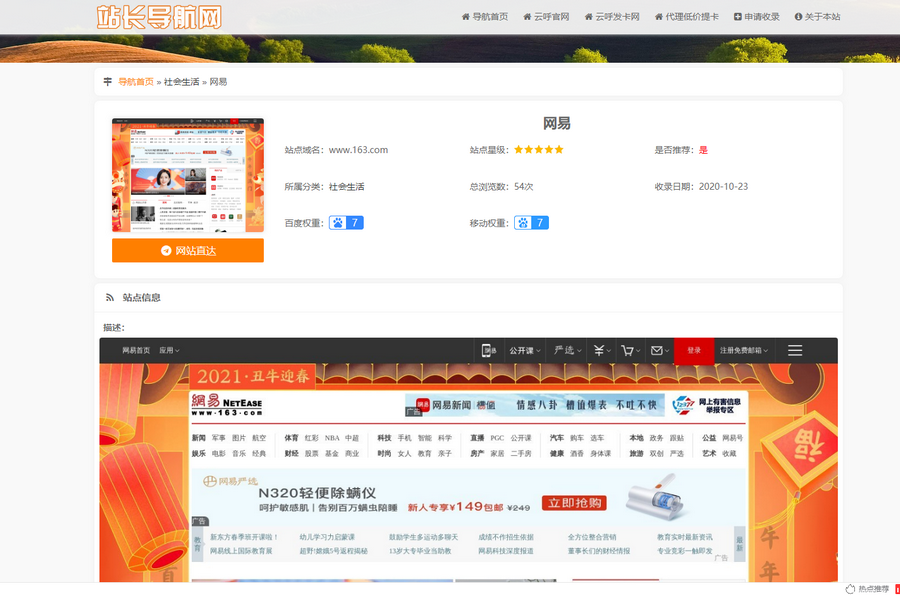Click 网易首页 in the NetEase screenshot top bar

pos(136,350)
